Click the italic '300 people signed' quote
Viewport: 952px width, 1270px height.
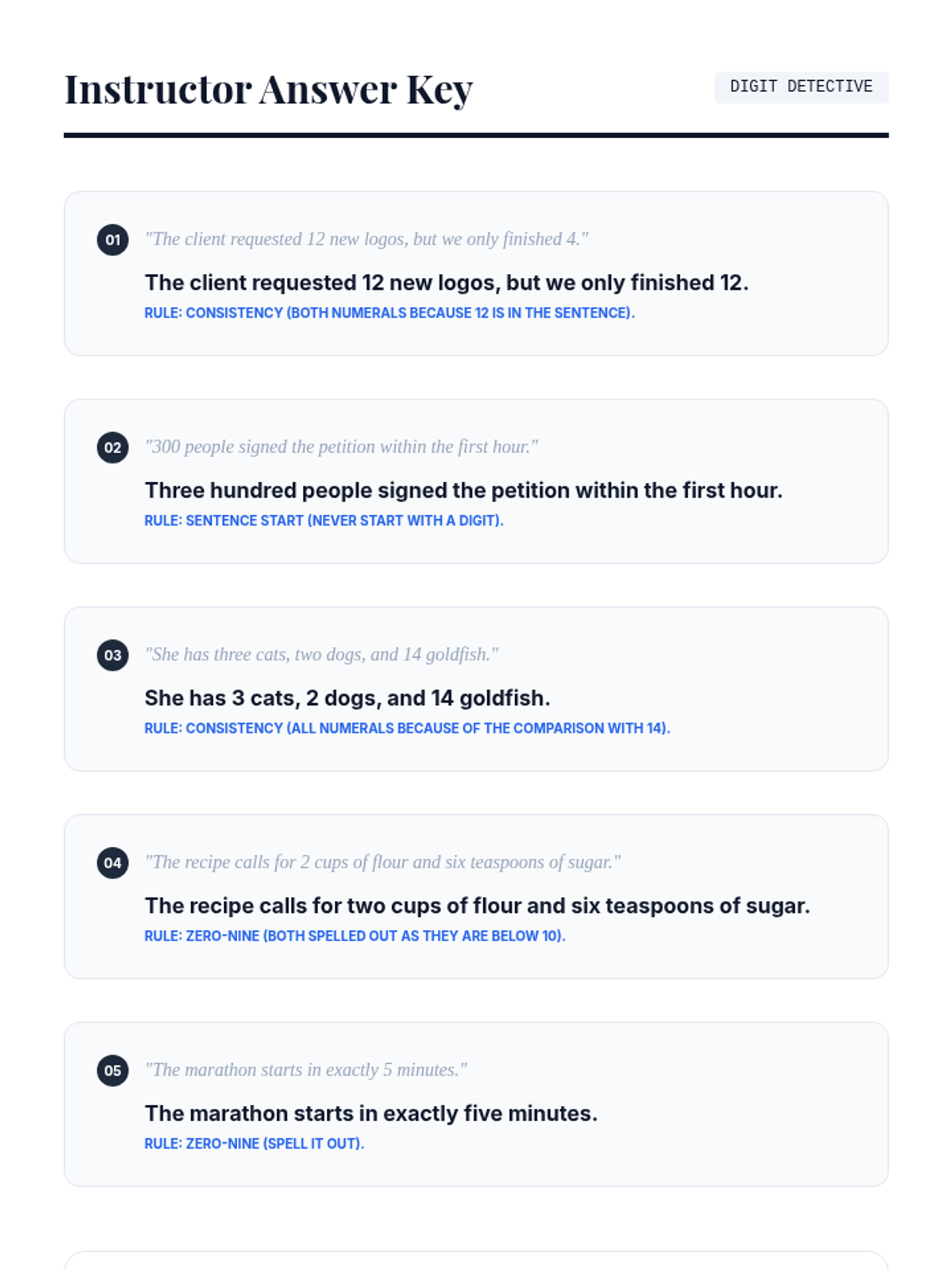(341, 447)
